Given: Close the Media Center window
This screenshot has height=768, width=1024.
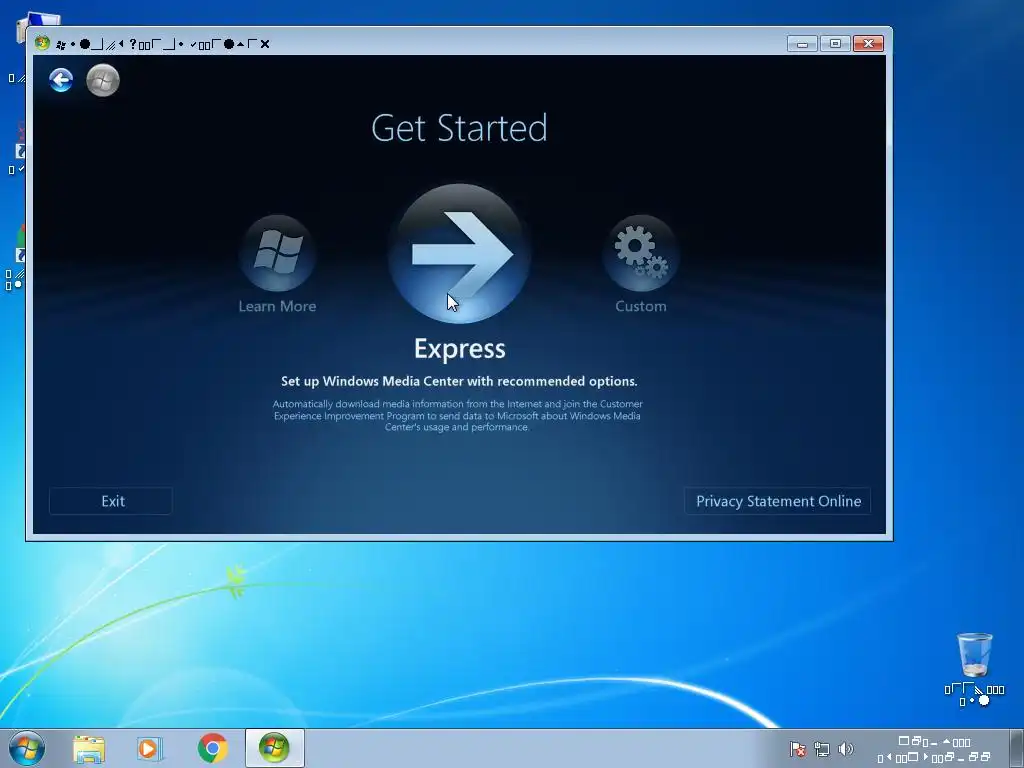Looking at the screenshot, I should [x=869, y=44].
